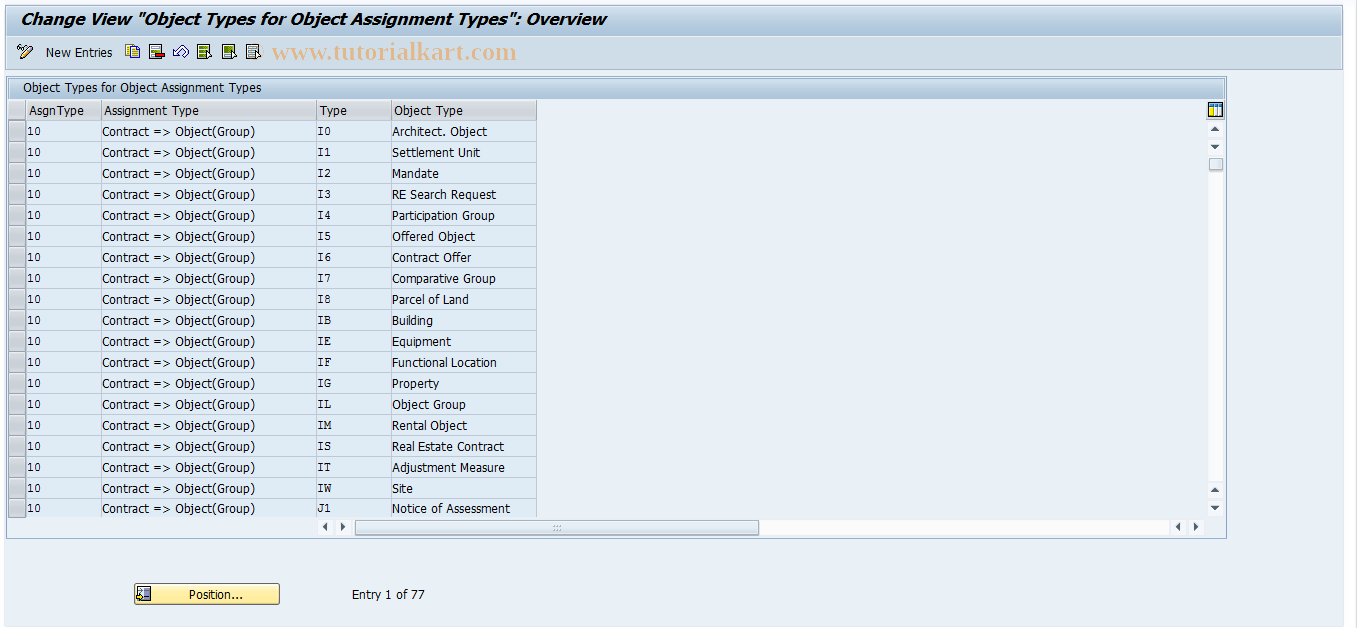Select row selector for Rental Object row
1357x628 pixels.
pos(17,425)
